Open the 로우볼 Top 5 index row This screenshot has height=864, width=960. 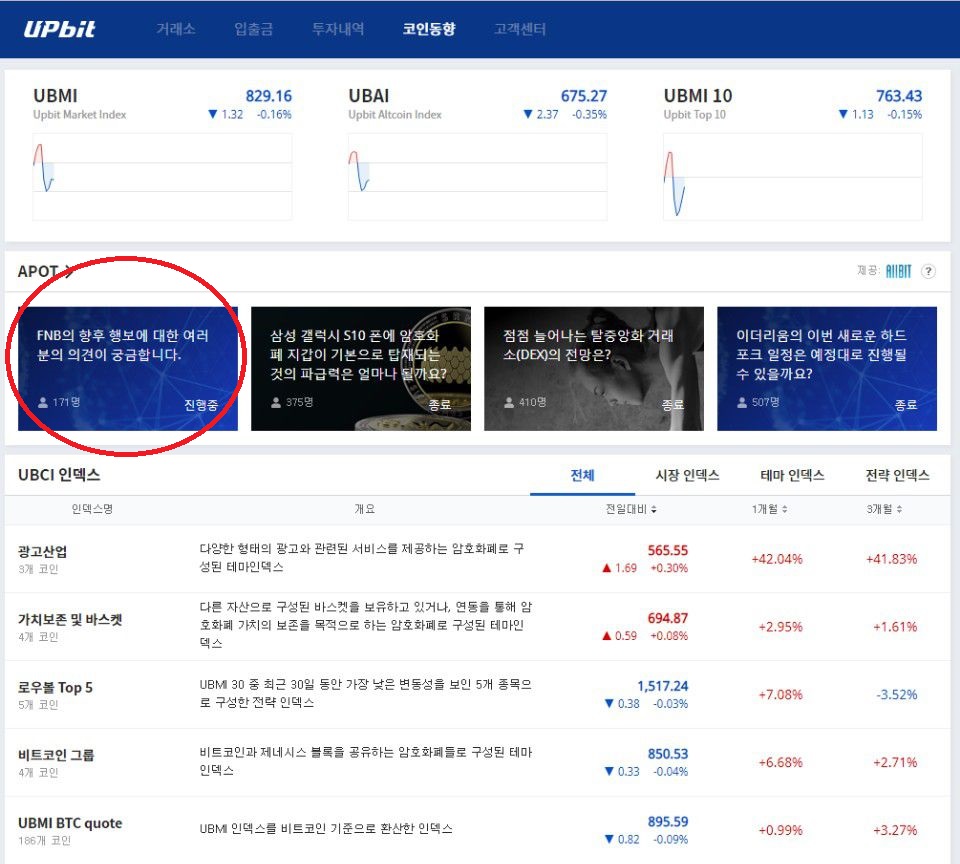pyautogui.click(x=478, y=694)
